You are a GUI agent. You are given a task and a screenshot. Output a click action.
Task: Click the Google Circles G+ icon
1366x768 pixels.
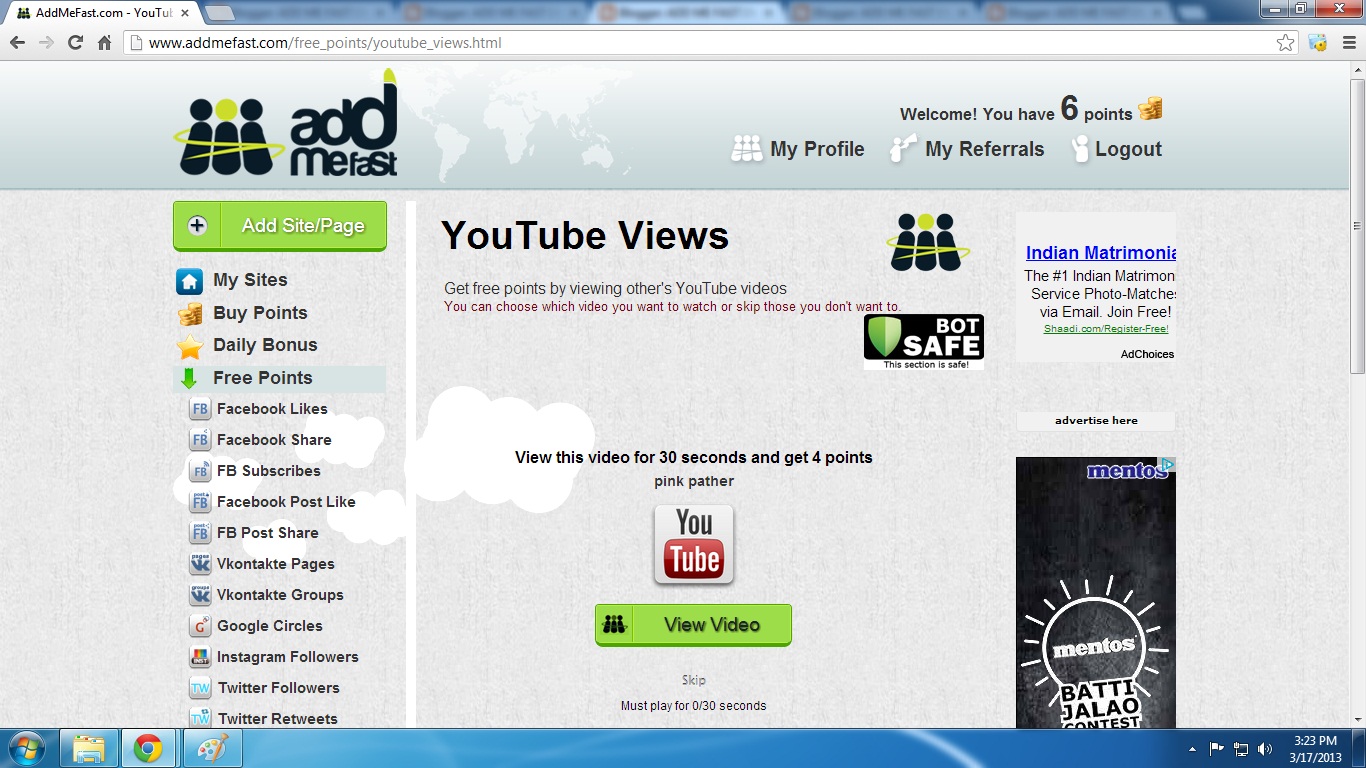(x=200, y=626)
